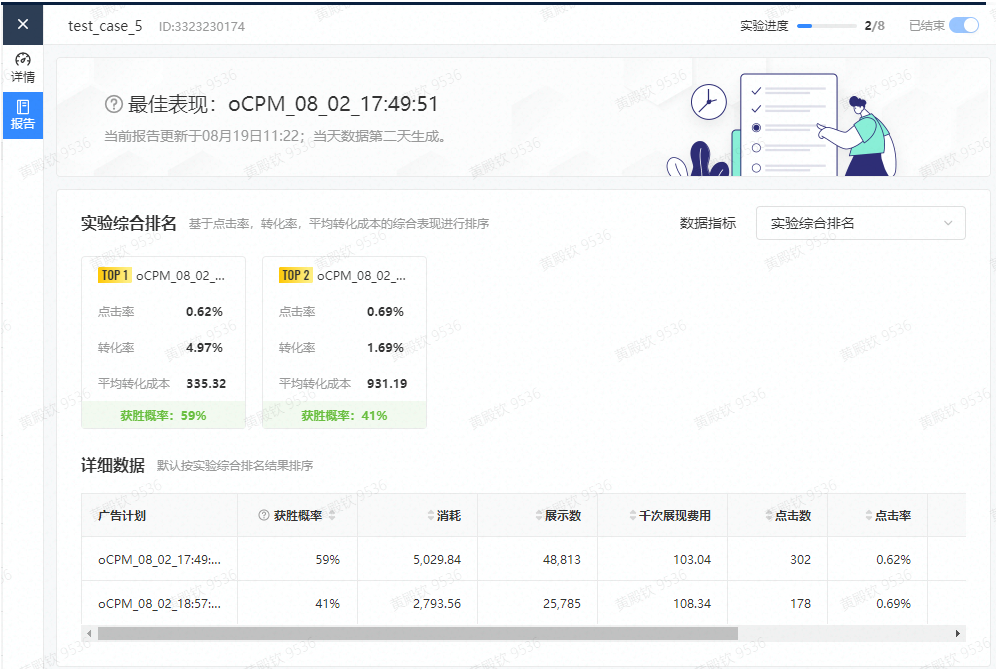Image resolution: width=996 pixels, height=669 pixels.
Task: Click the 335.32 average conversion cost value
Action: pos(206,384)
